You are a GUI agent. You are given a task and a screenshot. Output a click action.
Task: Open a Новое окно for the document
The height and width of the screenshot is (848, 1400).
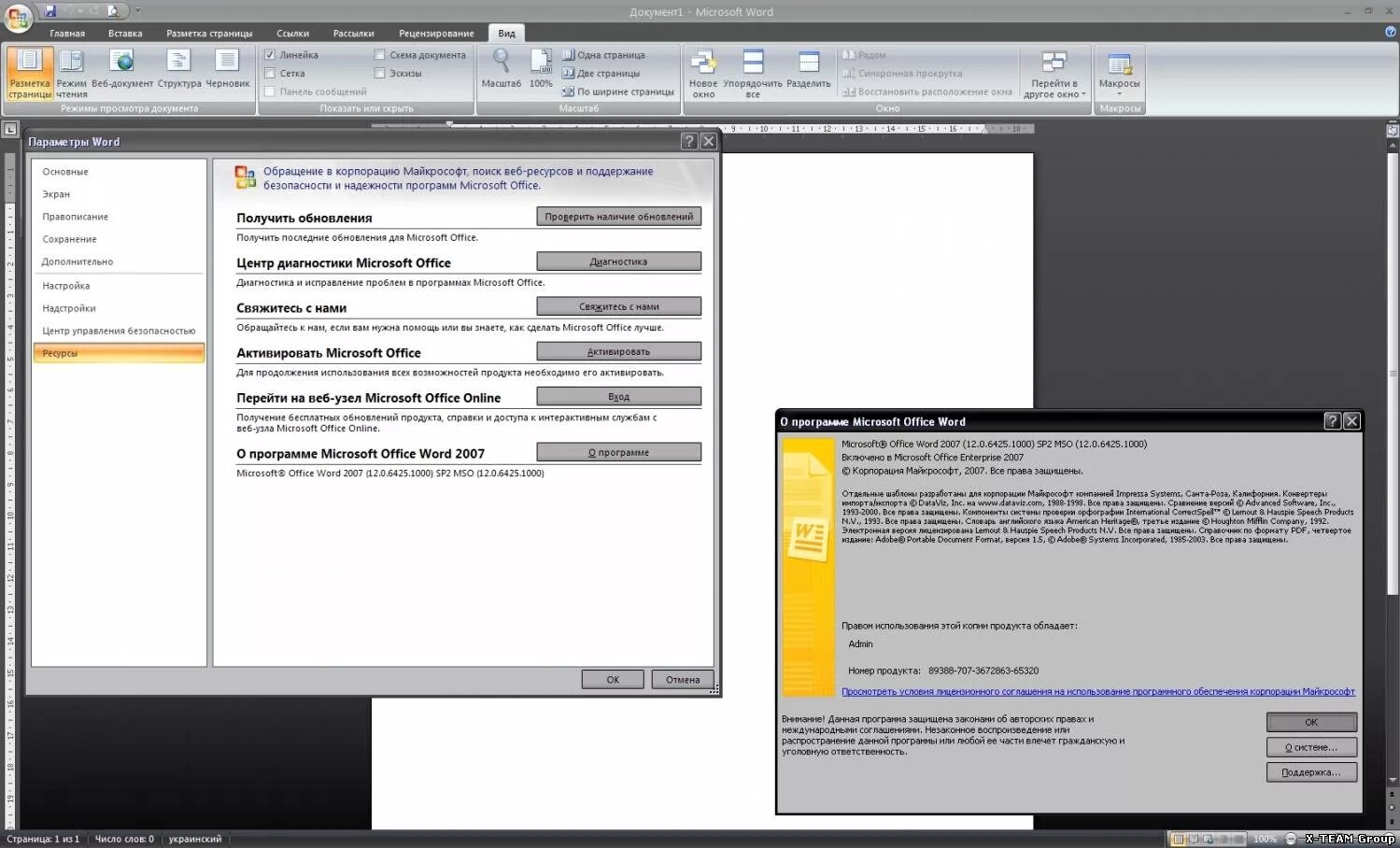703,74
